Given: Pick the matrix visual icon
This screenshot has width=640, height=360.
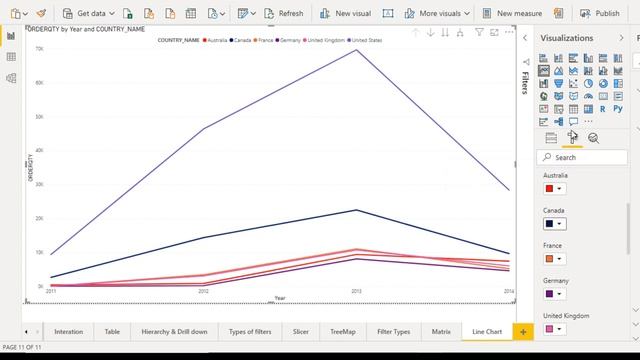Looking at the screenshot, I should [x=588, y=109].
